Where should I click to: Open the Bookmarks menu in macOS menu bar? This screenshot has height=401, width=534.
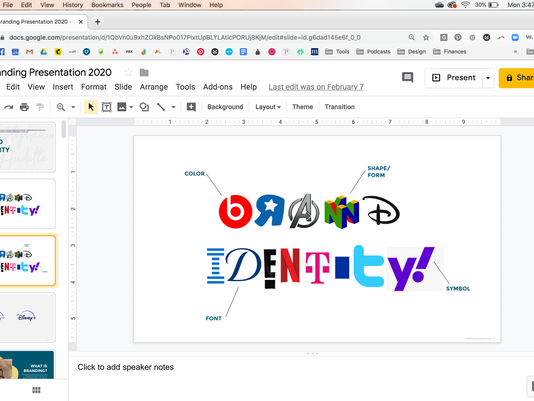coord(107,5)
